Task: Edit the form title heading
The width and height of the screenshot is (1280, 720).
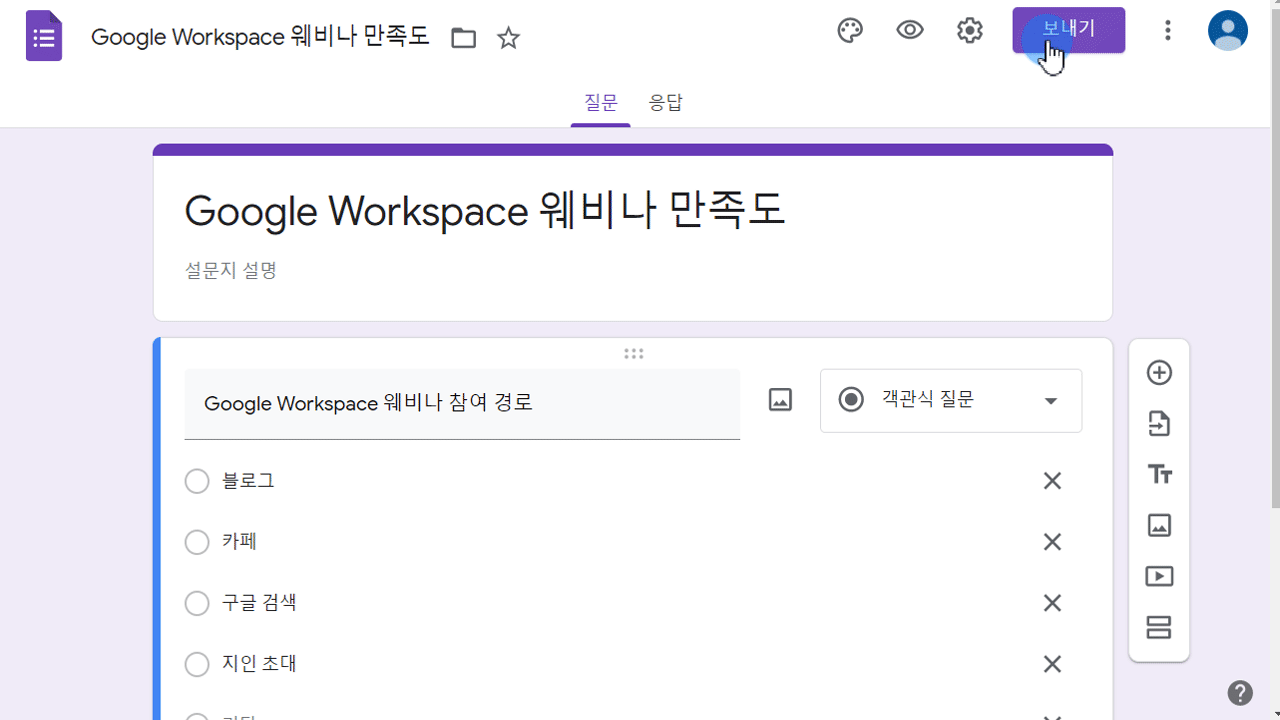Action: pos(486,211)
